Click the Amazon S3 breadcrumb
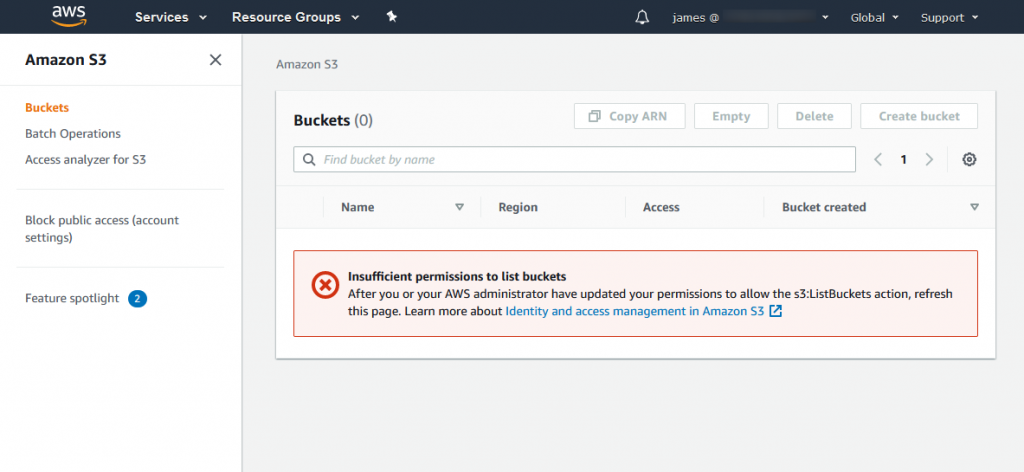Image resolution: width=1024 pixels, height=472 pixels. coord(307,65)
